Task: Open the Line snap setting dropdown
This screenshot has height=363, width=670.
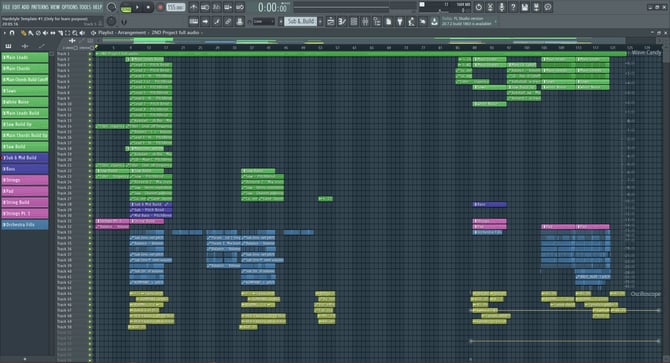Action: [x=263, y=21]
